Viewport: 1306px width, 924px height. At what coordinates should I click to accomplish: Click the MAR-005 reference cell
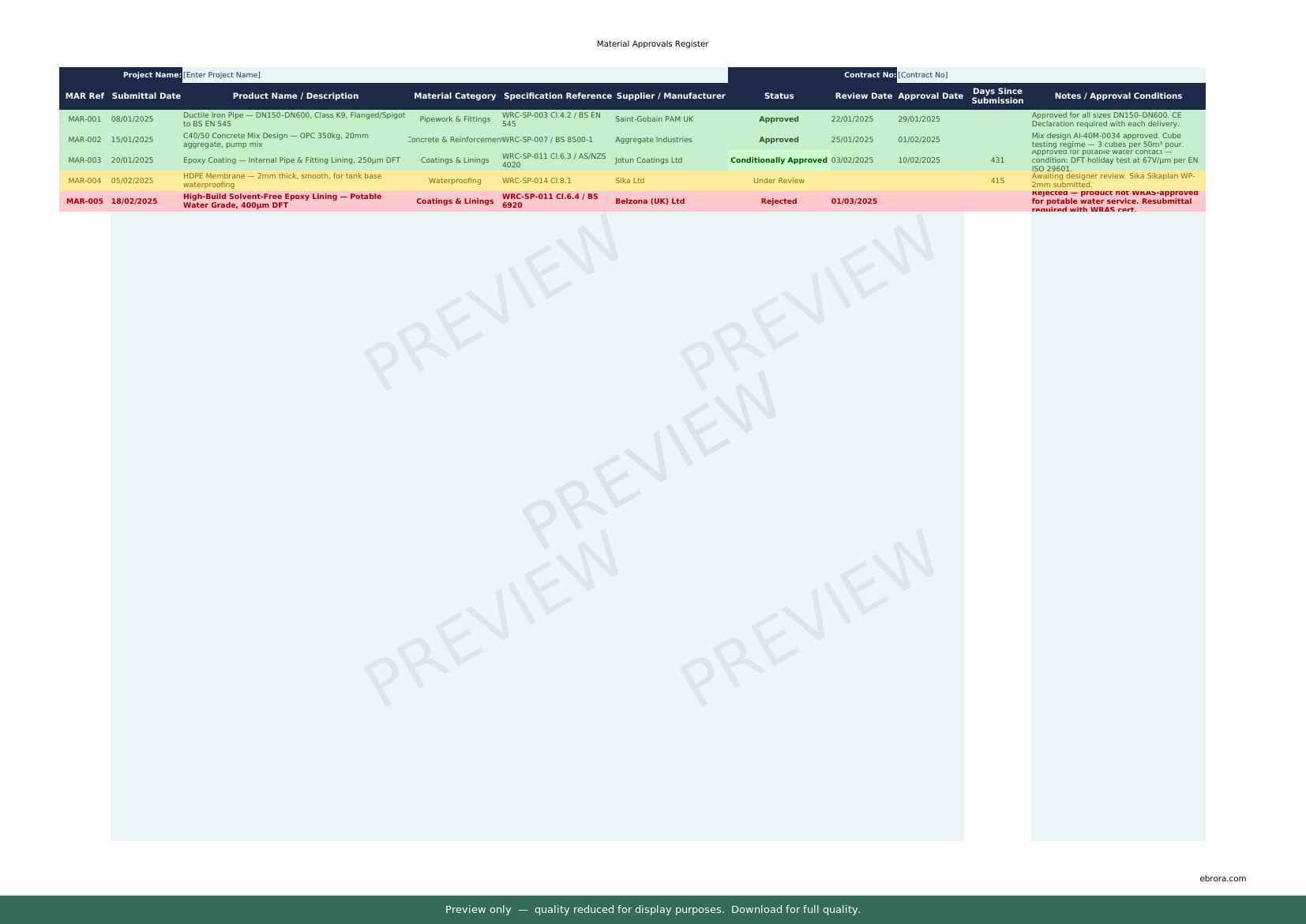pyautogui.click(x=84, y=201)
